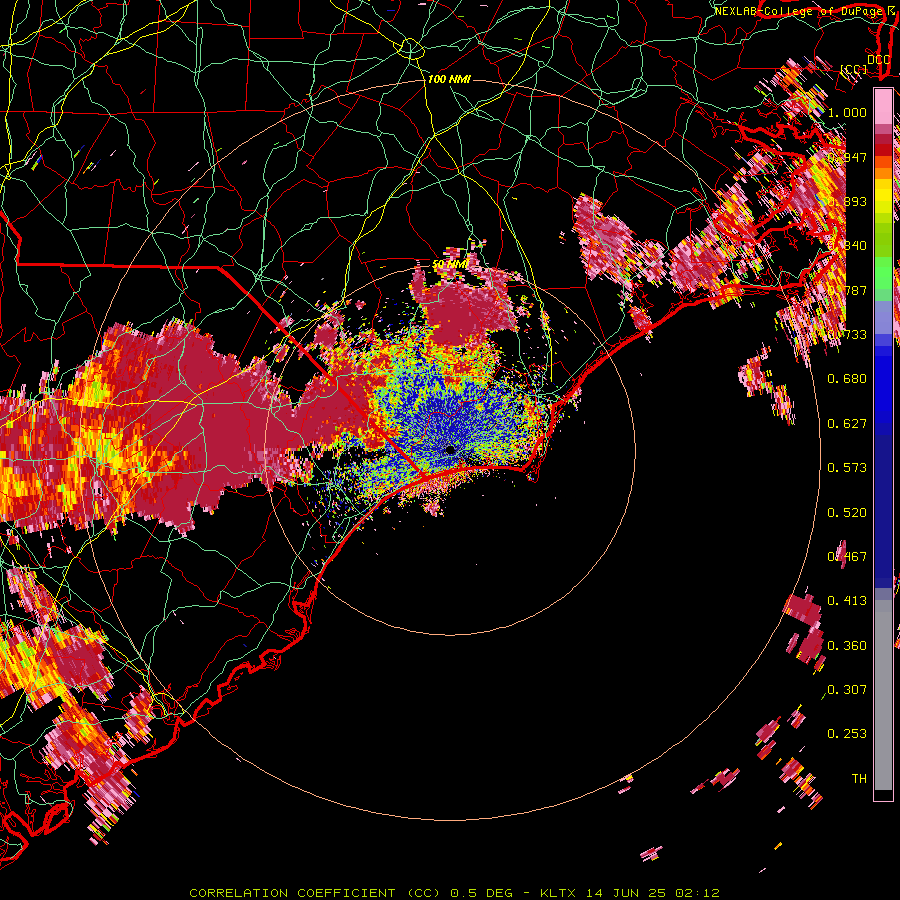The image size is (900, 900).
Task: Click the 14 JUN 25 date text
Action: pos(626,893)
